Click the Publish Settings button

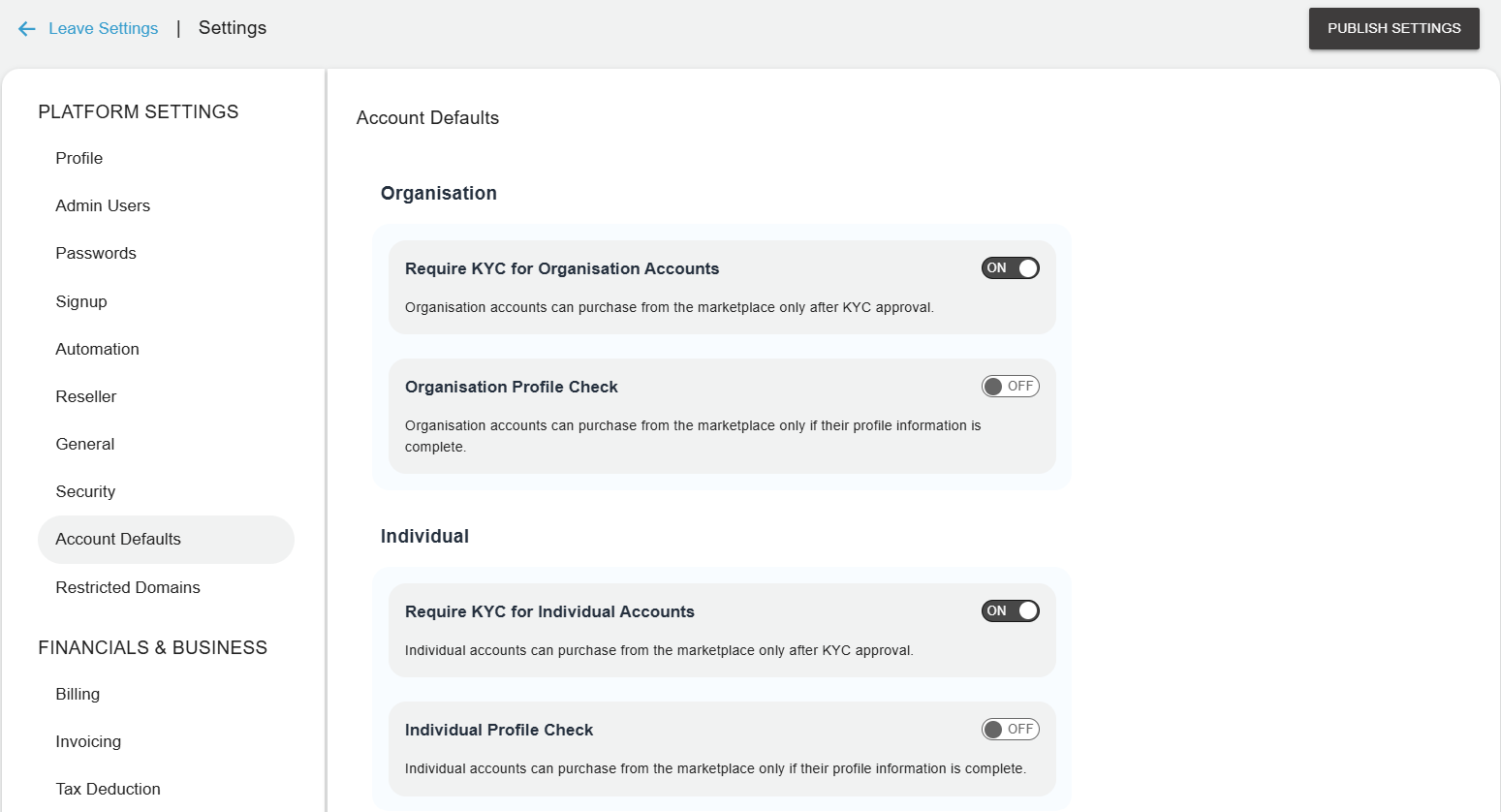click(1393, 28)
